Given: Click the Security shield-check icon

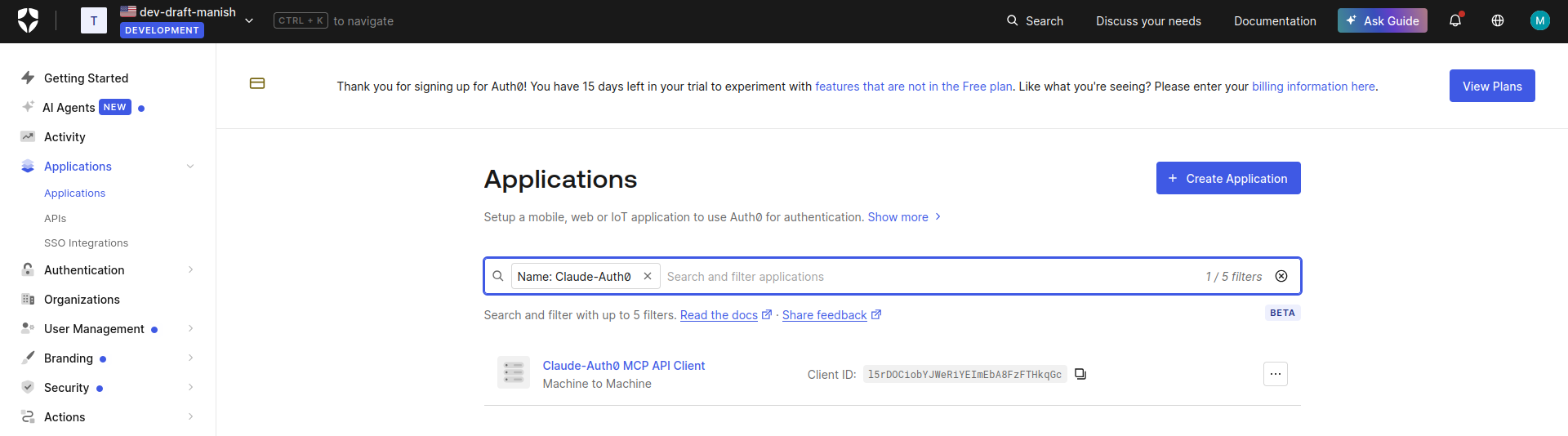Looking at the screenshot, I should 28,387.
